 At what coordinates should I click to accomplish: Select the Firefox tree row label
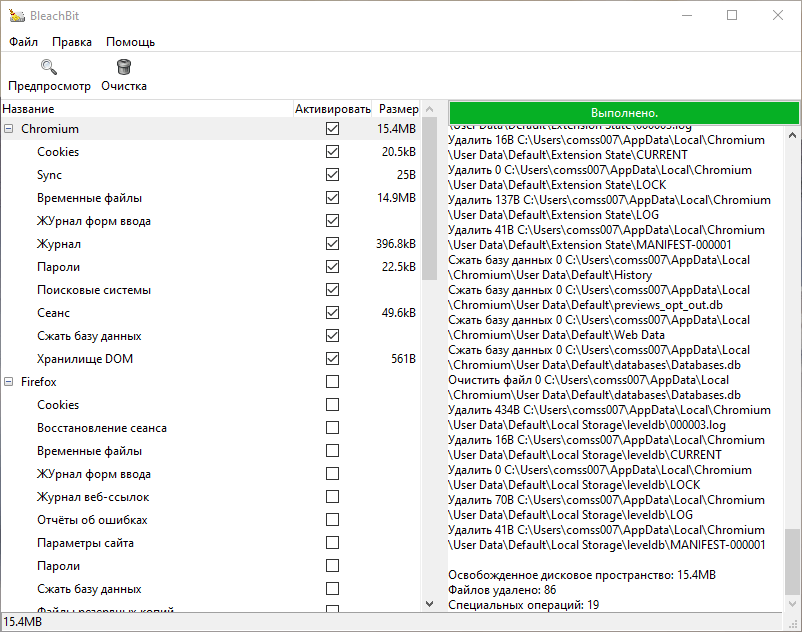pyautogui.click(x=39, y=382)
